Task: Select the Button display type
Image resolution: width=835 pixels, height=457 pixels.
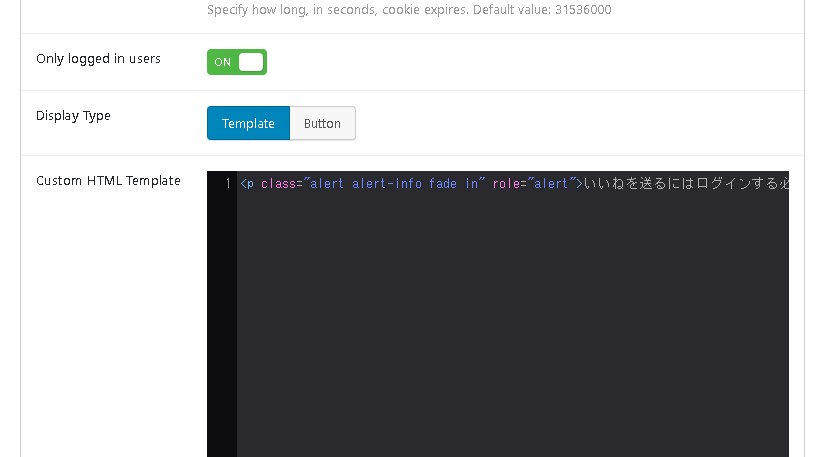Action: 322,123
